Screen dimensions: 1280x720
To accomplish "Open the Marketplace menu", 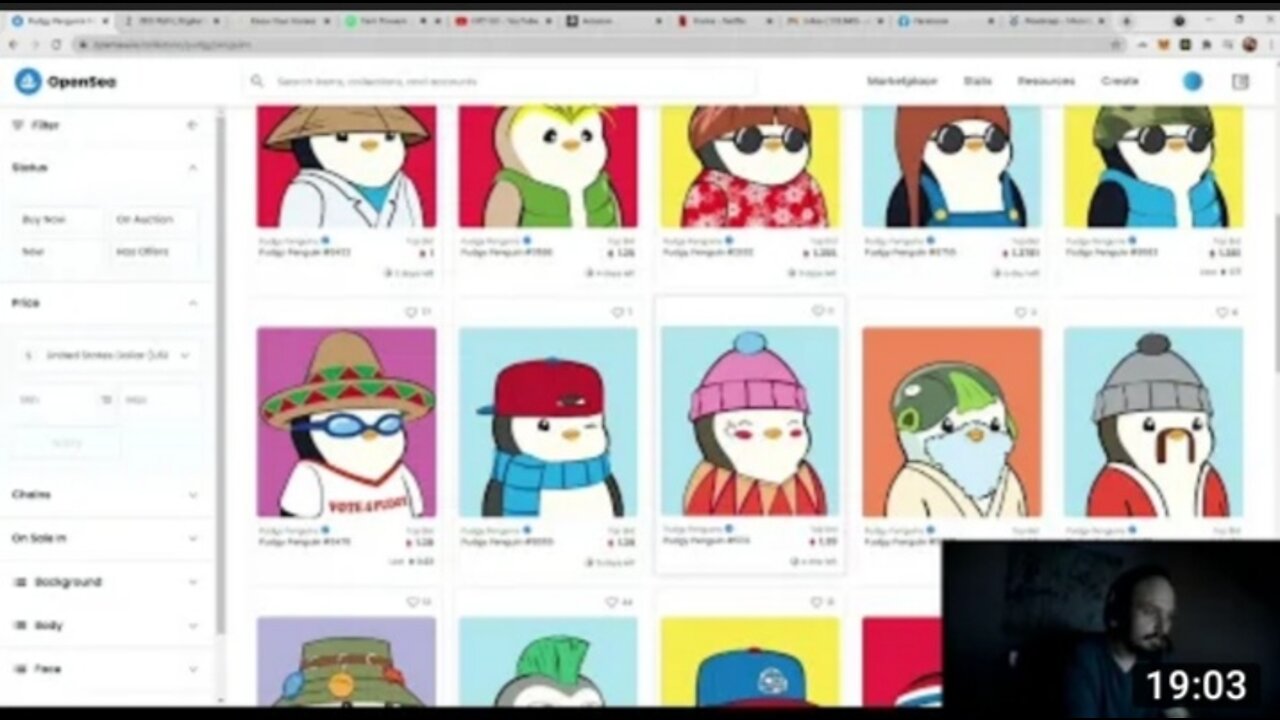I will tap(902, 81).
